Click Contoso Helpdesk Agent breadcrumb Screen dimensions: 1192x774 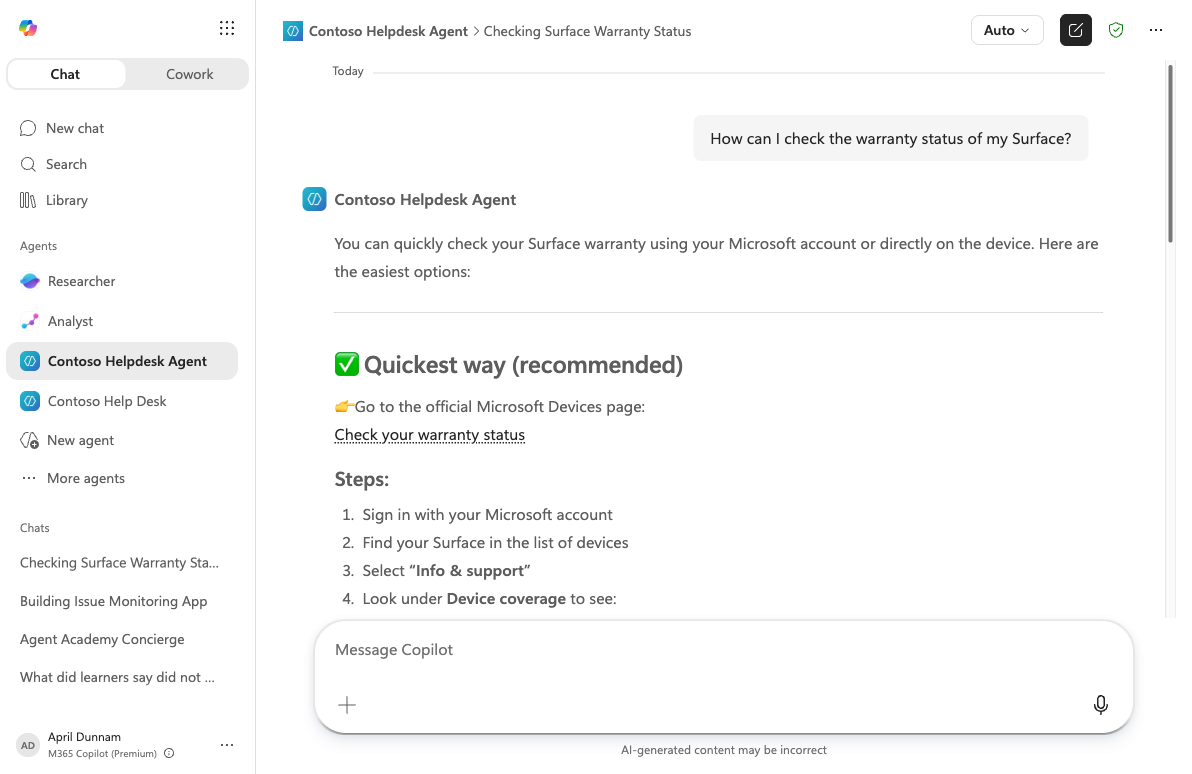pyautogui.click(x=388, y=31)
